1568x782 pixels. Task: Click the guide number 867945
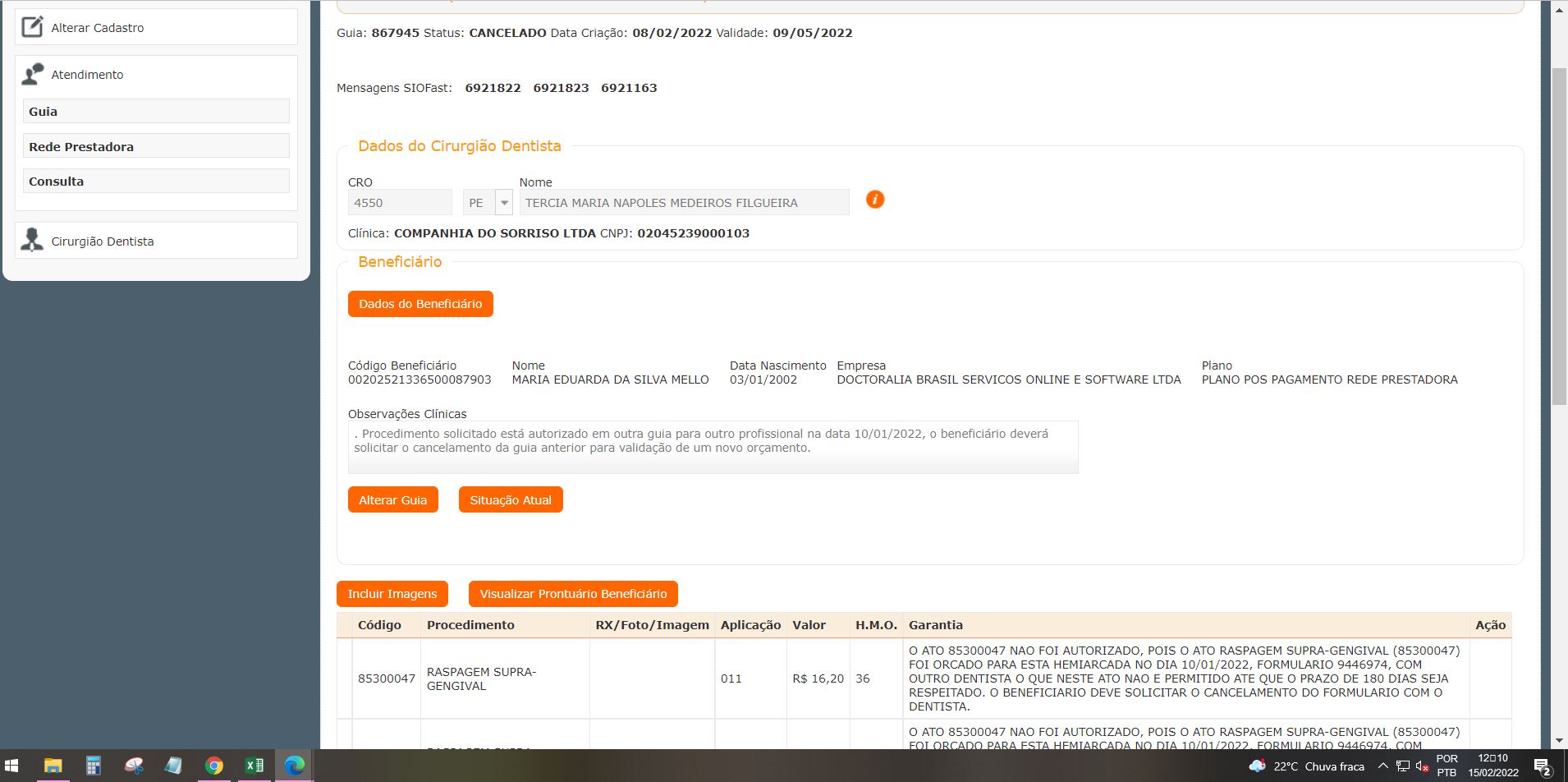395,33
